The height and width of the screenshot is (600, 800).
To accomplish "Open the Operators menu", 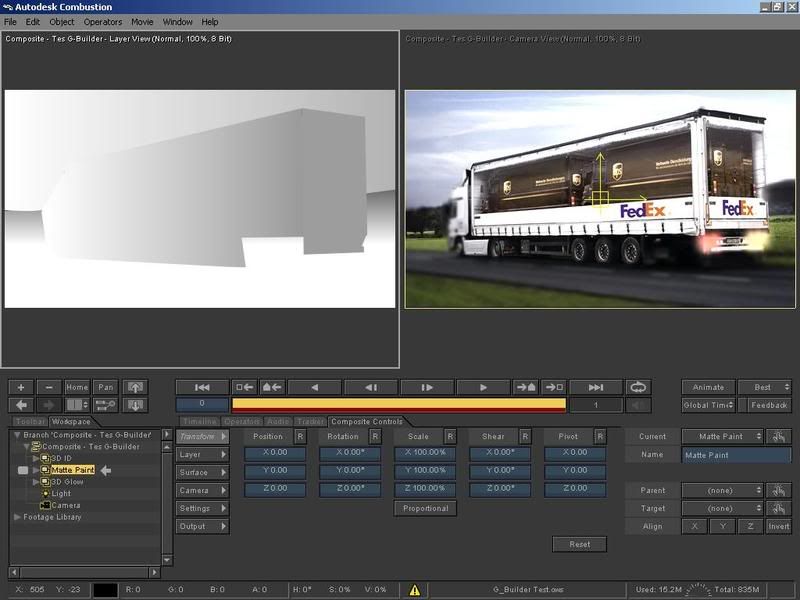I will point(103,22).
